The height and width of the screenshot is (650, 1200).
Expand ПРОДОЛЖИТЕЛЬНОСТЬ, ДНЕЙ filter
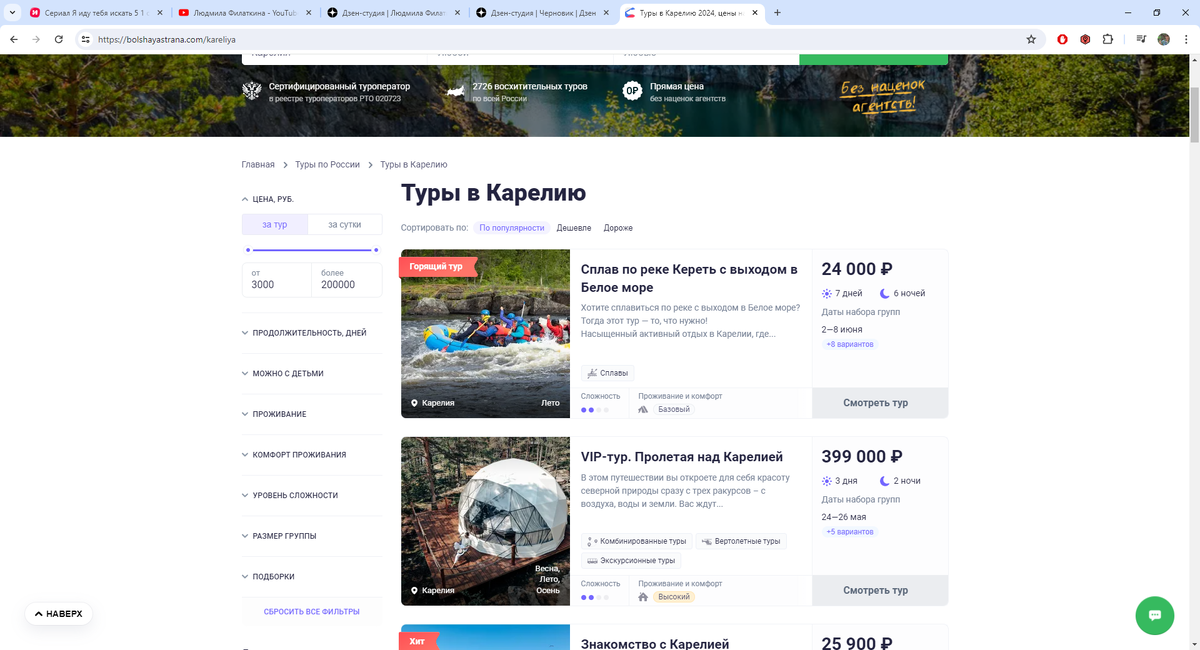304,333
